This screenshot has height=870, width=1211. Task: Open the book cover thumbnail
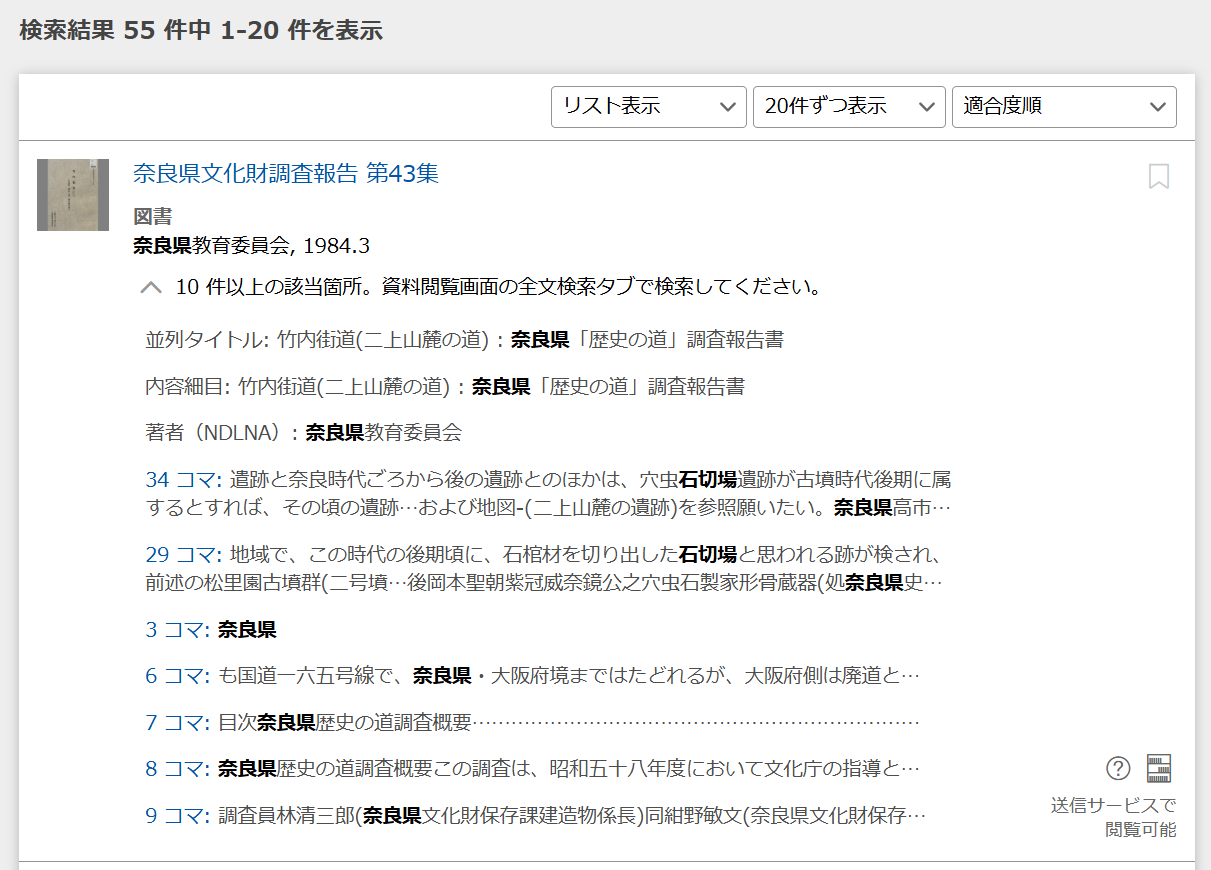click(x=73, y=195)
